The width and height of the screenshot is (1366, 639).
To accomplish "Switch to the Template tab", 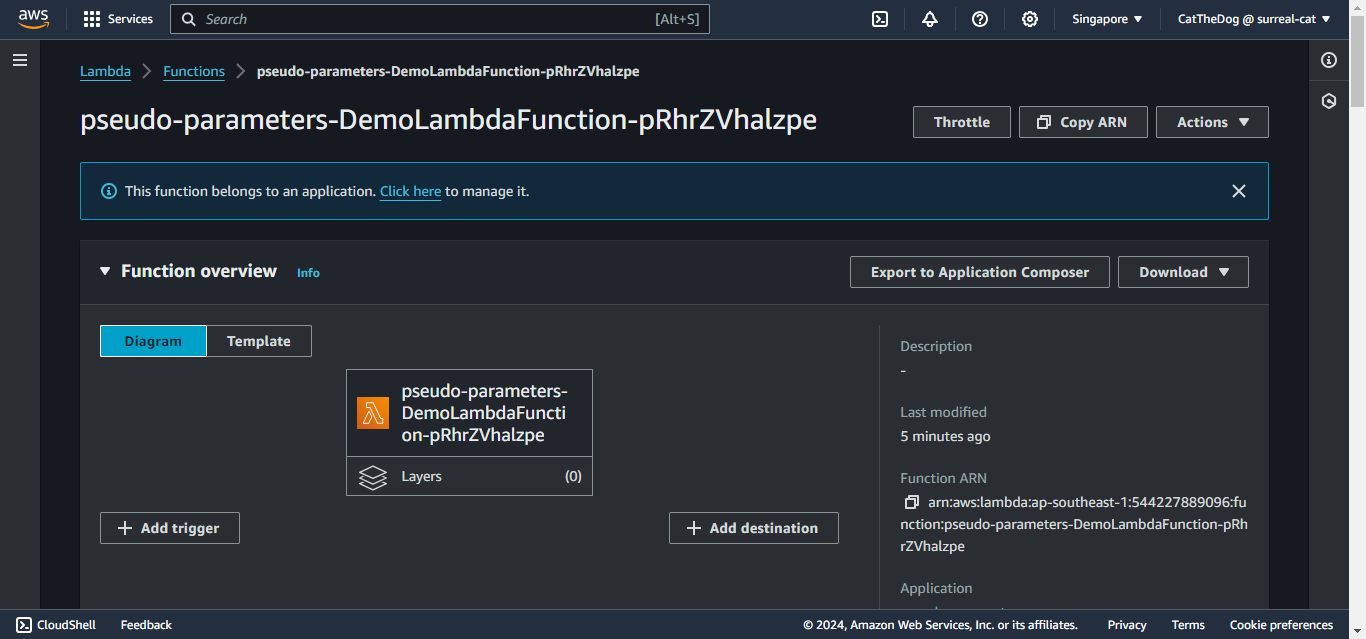I will 258,341.
